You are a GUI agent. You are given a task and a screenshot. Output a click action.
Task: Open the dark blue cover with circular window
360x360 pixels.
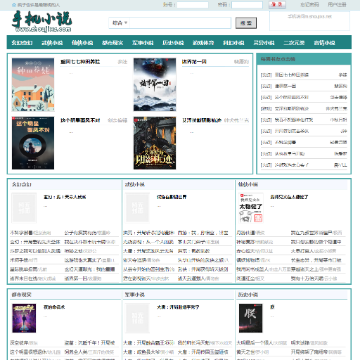point(33,143)
